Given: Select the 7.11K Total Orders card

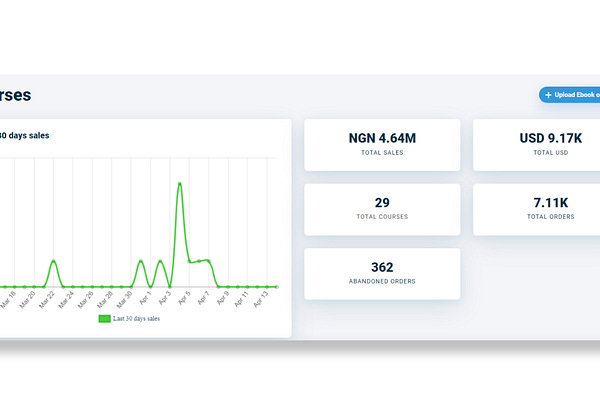Looking at the screenshot, I should pos(536,209).
